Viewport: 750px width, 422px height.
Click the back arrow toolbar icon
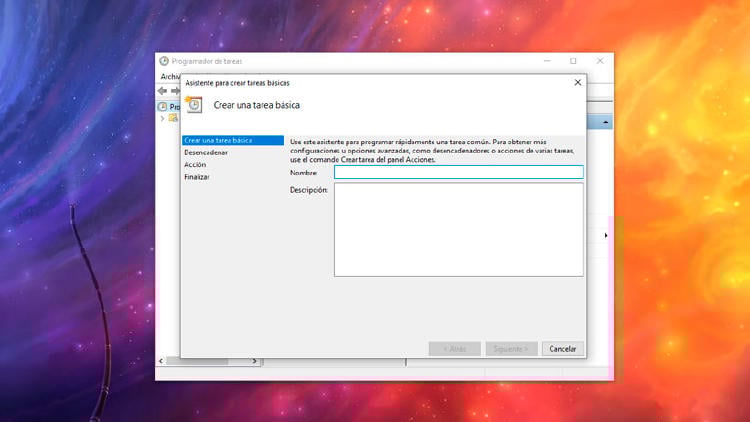pyautogui.click(x=163, y=91)
